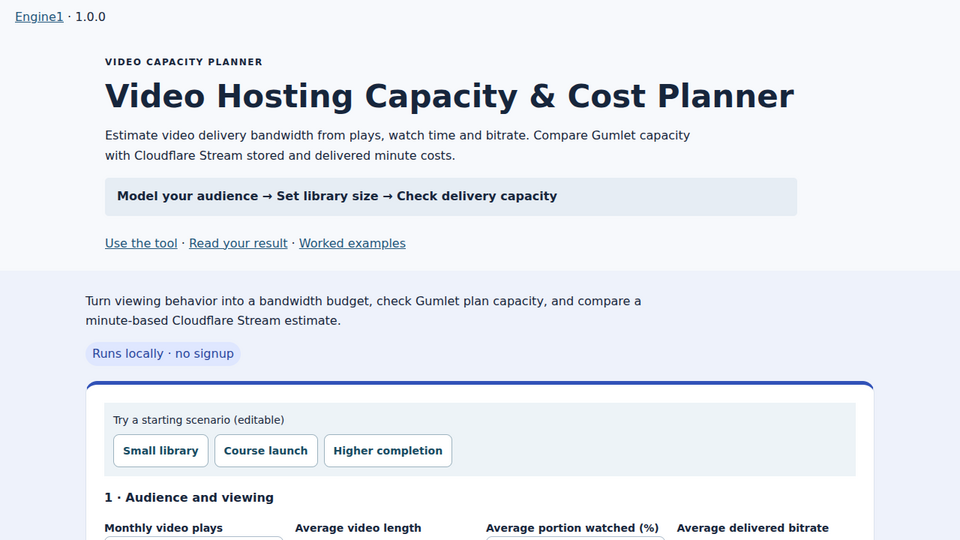Click the 'VIDEO CAPACITY PLANNER' eyebrow label
The image size is (960, 540).
[184, 62]
